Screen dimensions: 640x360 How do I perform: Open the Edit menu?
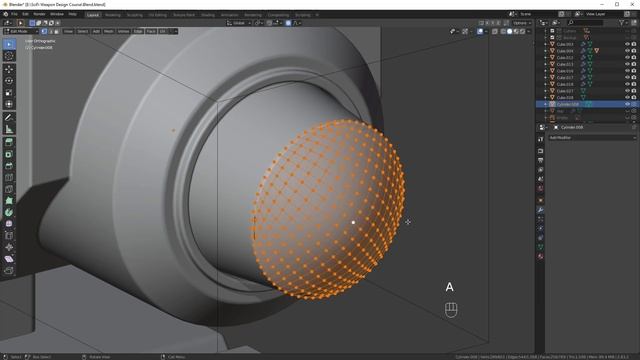(25, 14)
